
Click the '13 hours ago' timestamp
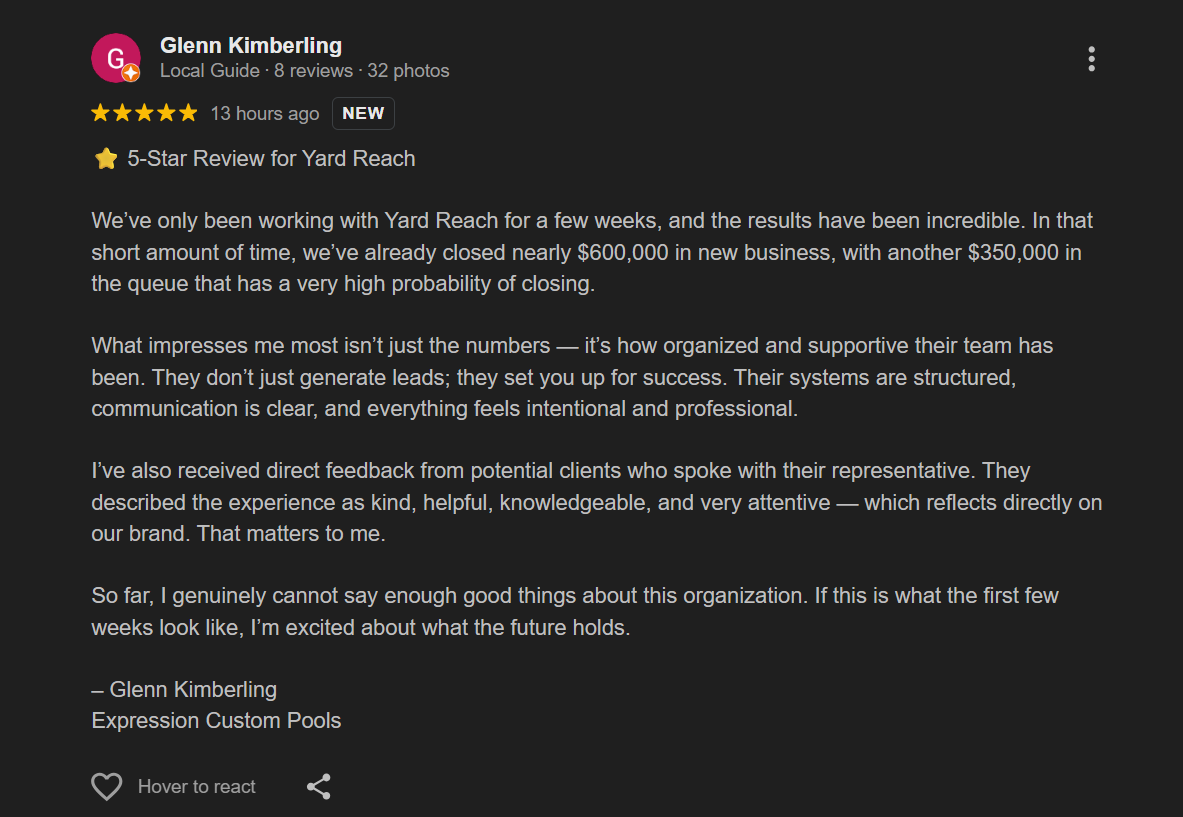click(264, 113)
